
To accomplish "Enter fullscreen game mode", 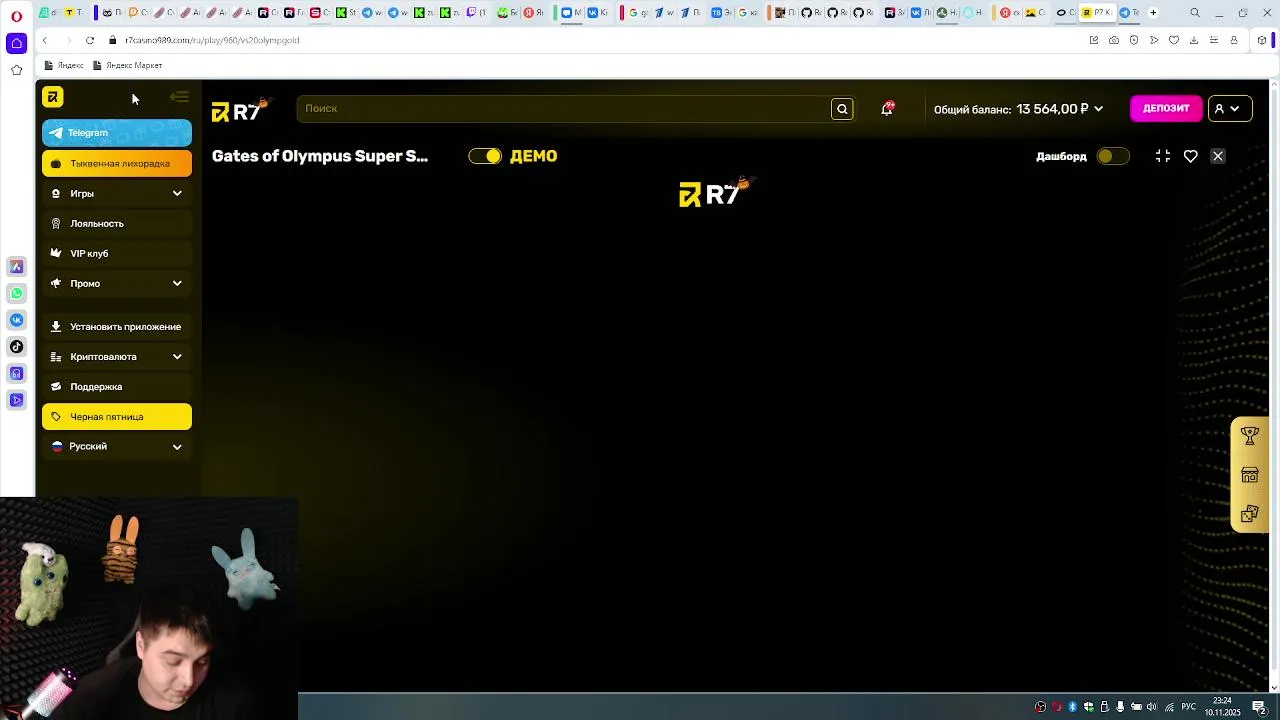I will (1163, 156).
